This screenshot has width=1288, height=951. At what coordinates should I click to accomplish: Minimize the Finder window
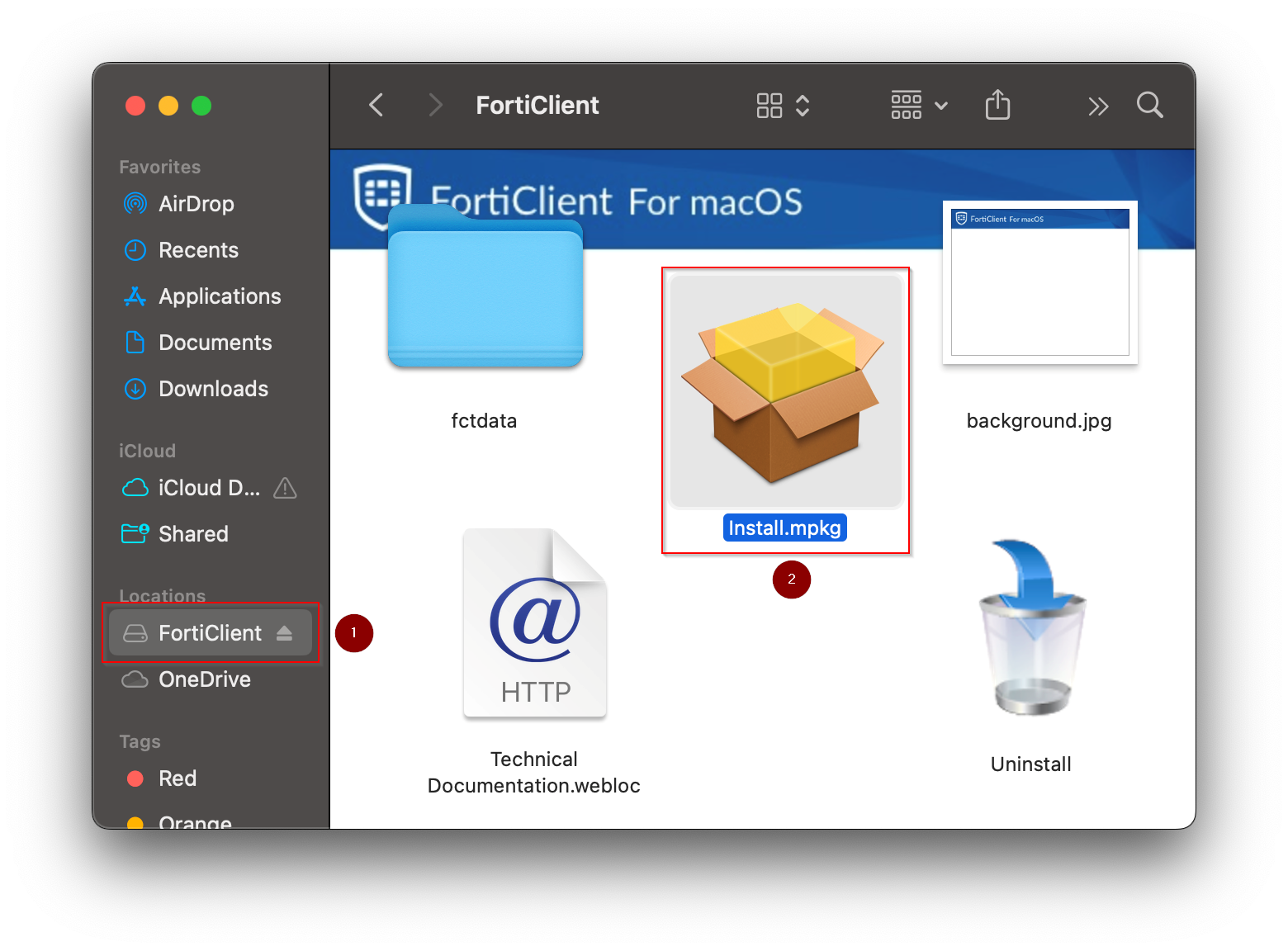click(x=168, y=106)
